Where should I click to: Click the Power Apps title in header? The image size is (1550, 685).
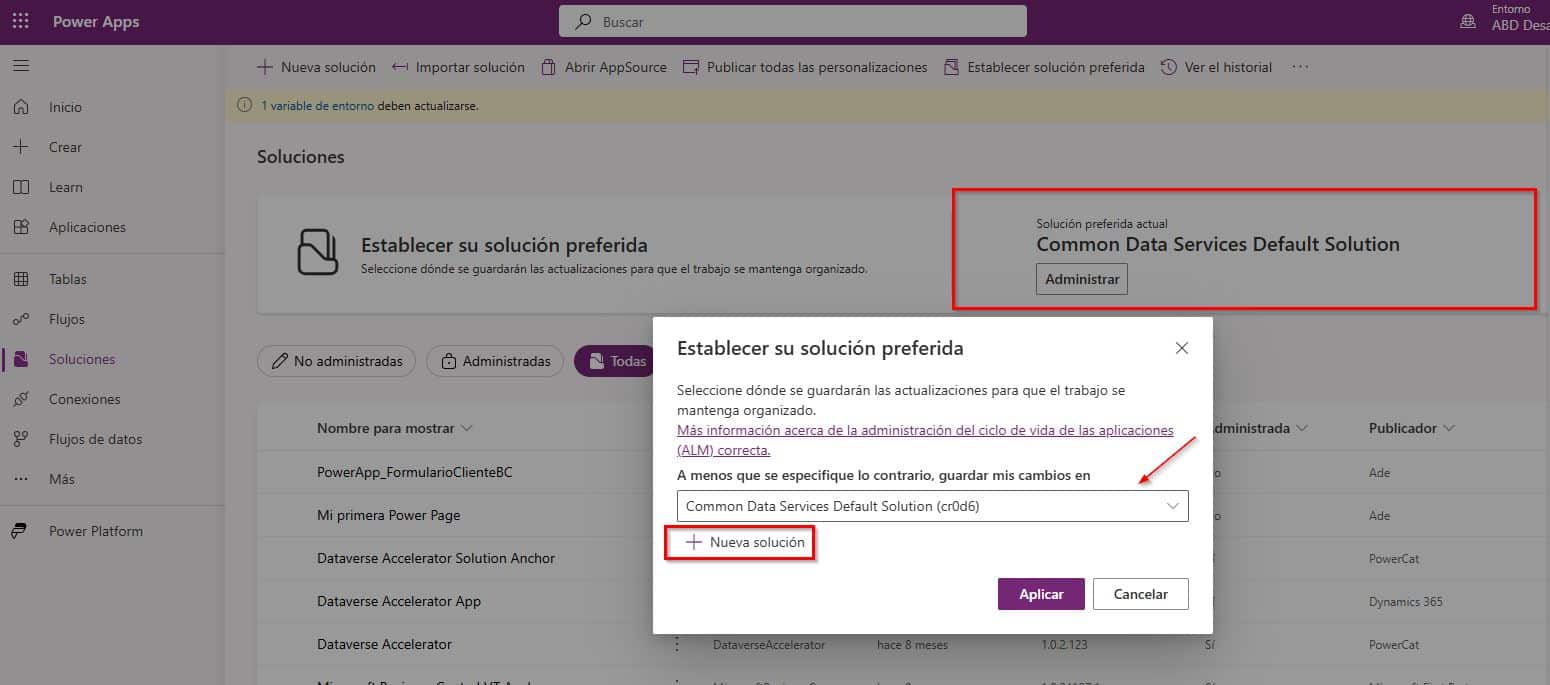point(96,22)
